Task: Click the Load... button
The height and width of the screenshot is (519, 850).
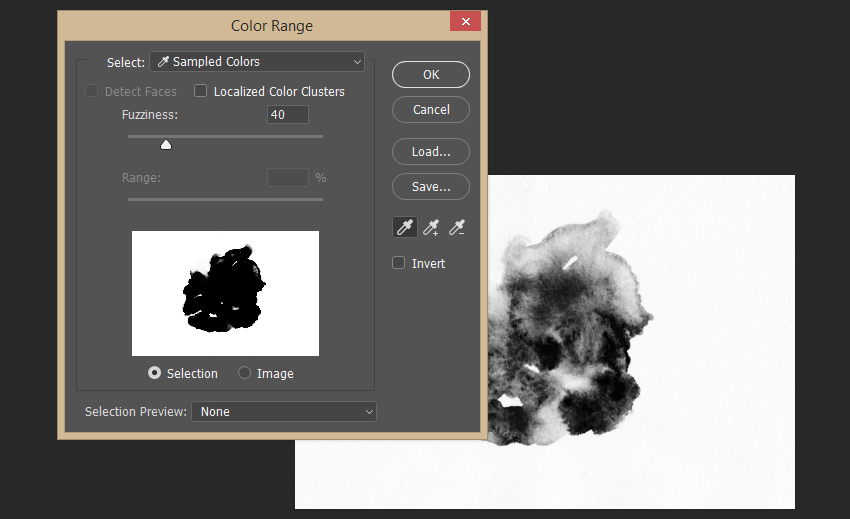Action: 431,152
